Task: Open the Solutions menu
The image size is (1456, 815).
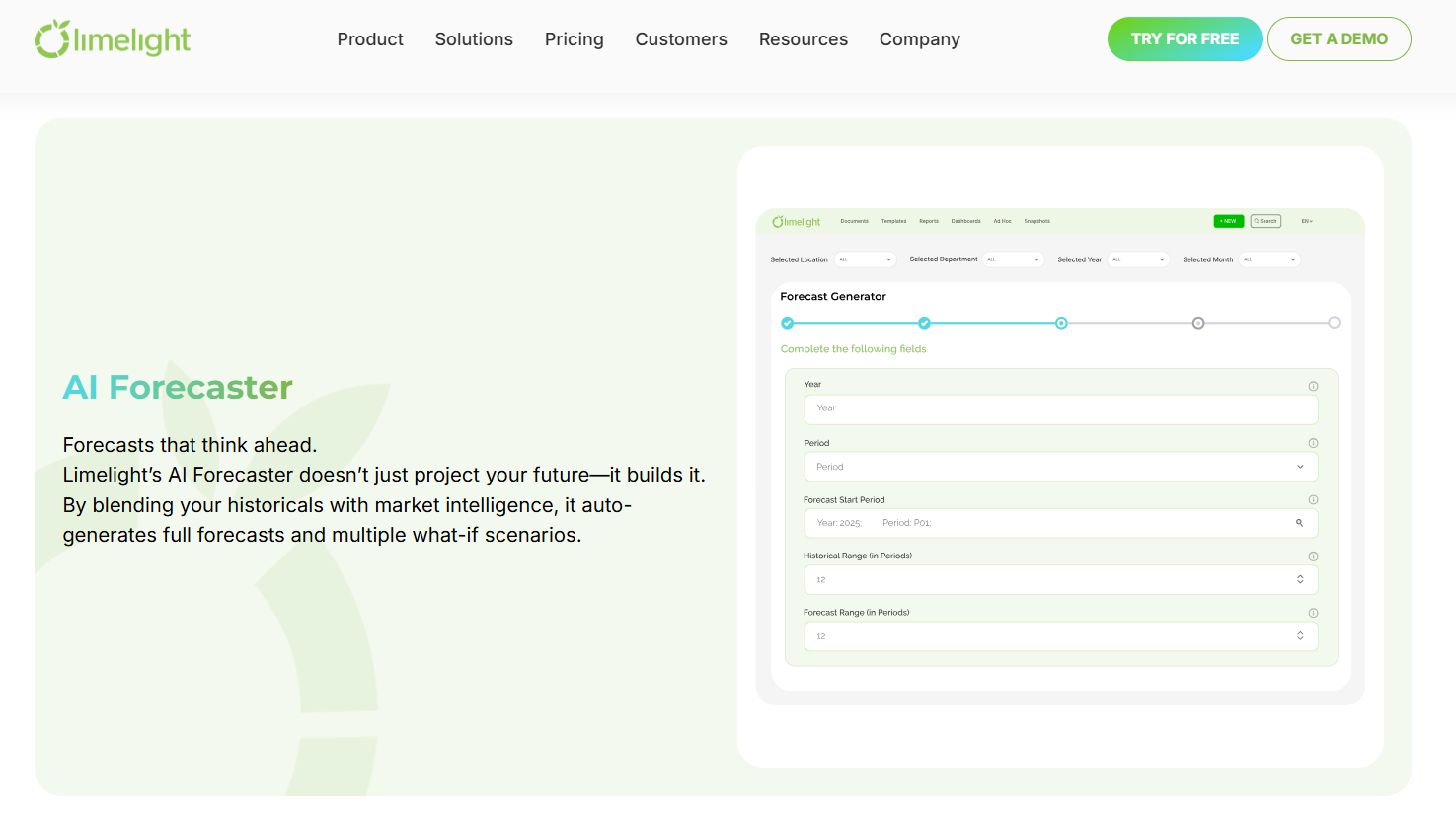Action: click(x=474, y=39)
